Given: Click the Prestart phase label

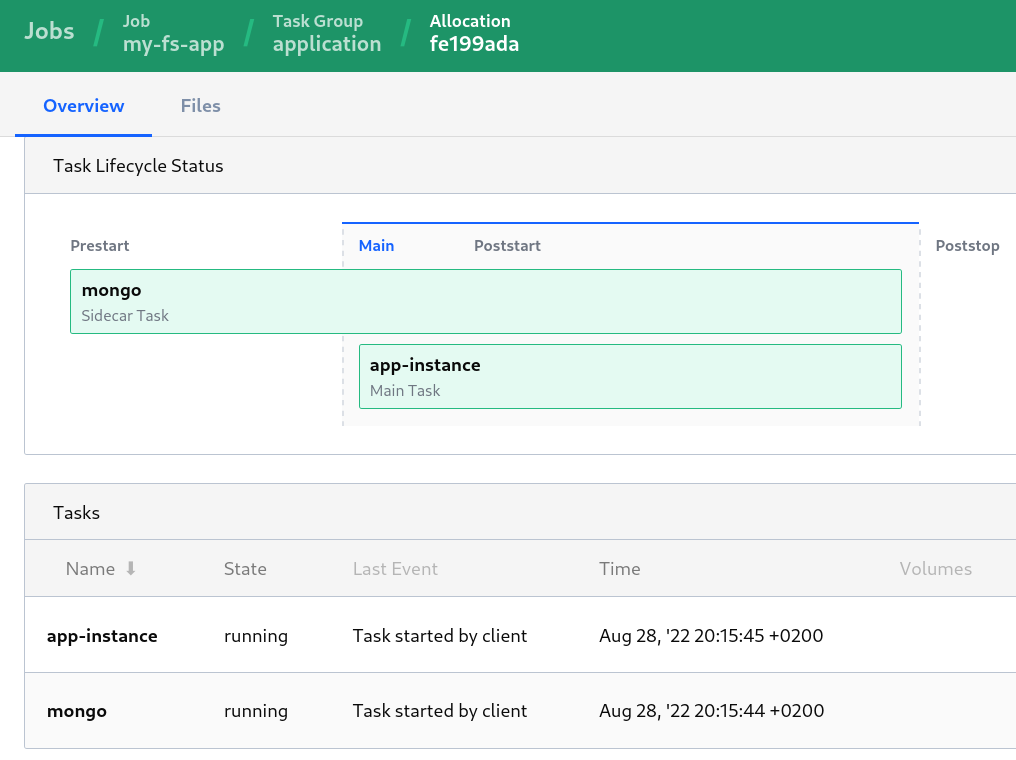Looking at the screenshot, I should (100, 246).
